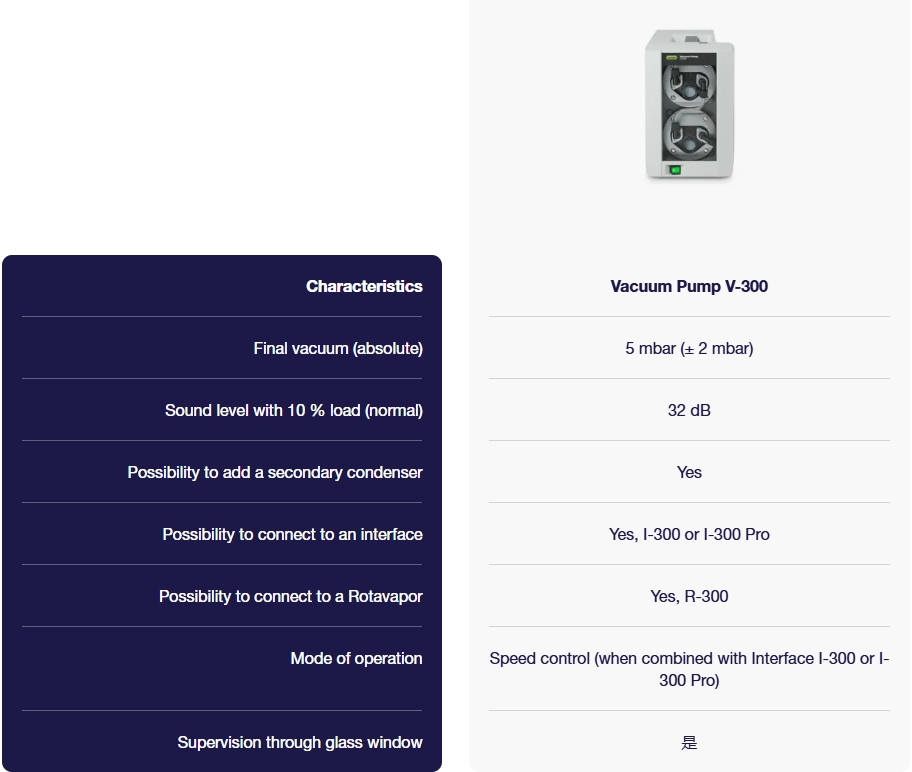912x772 pixels.
Task: Select the Yes, I-300 or I-300 Pro value
Action: [x=689, y=534]
